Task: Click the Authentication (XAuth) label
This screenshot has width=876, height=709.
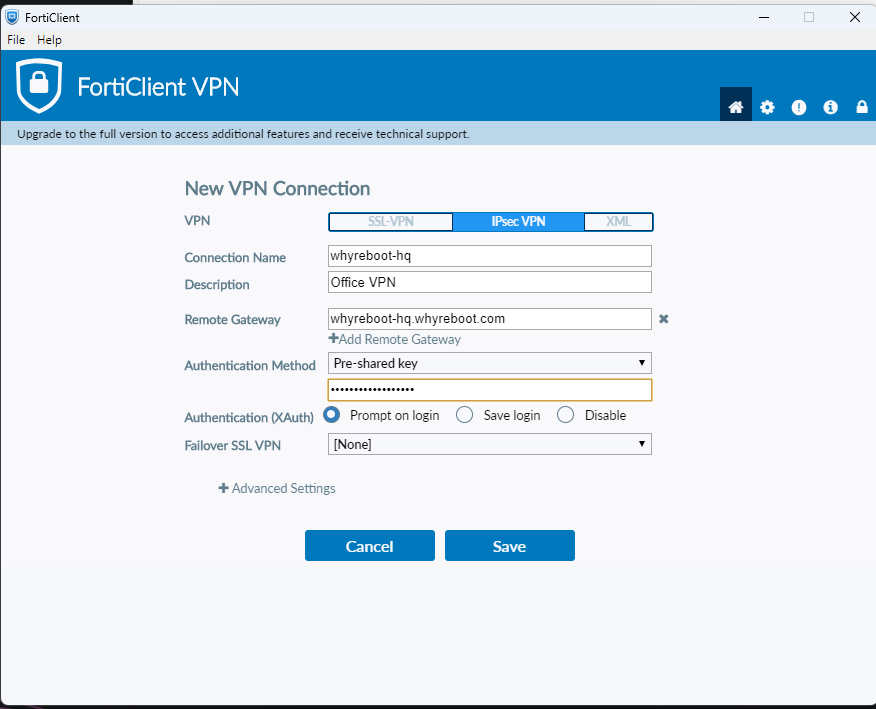Action: (x=249, y=417)
